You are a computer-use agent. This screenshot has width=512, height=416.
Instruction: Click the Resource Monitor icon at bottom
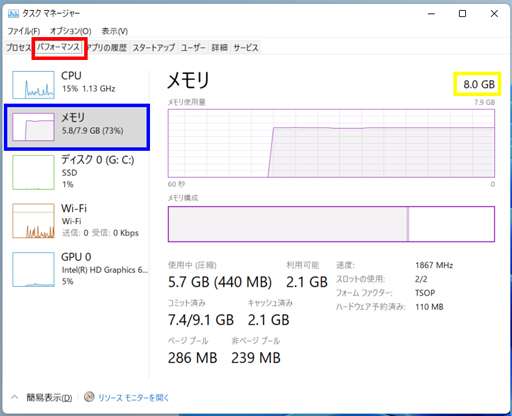click(89, 397)
